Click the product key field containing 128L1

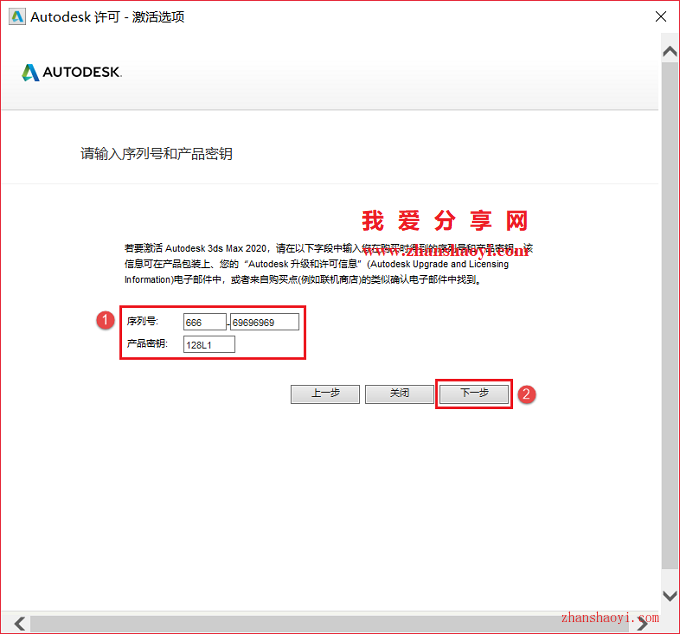tap(209, 345)
